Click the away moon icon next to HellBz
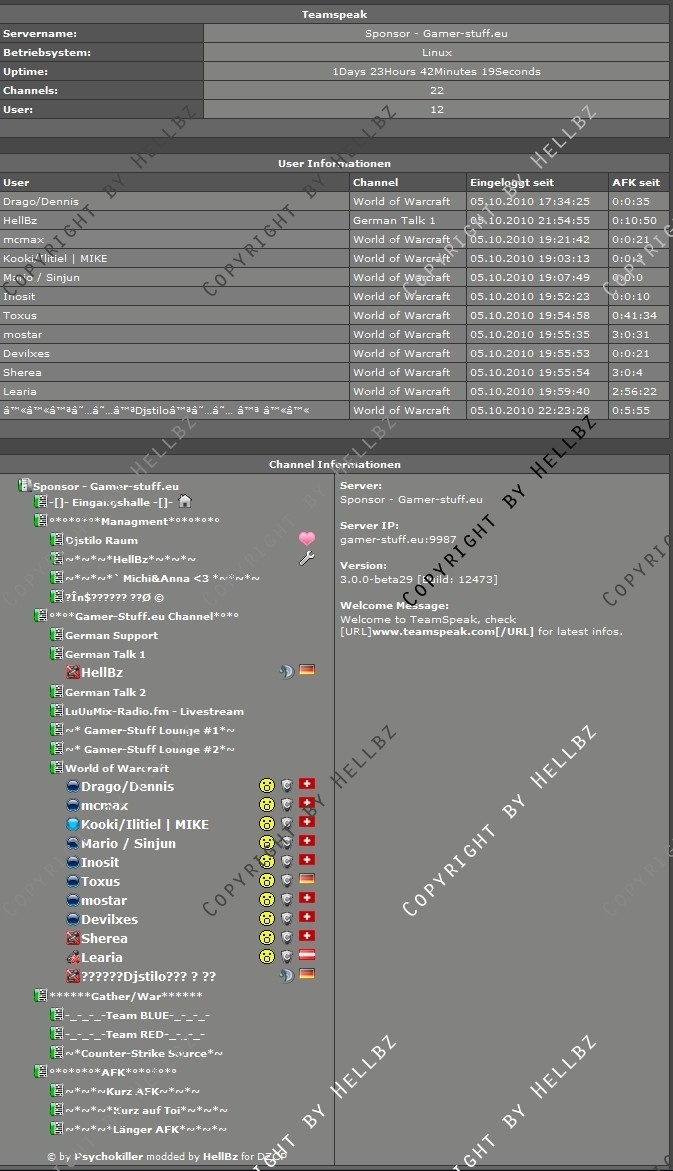This screenshot has width=673, height=1171. [x=286, y=671]
